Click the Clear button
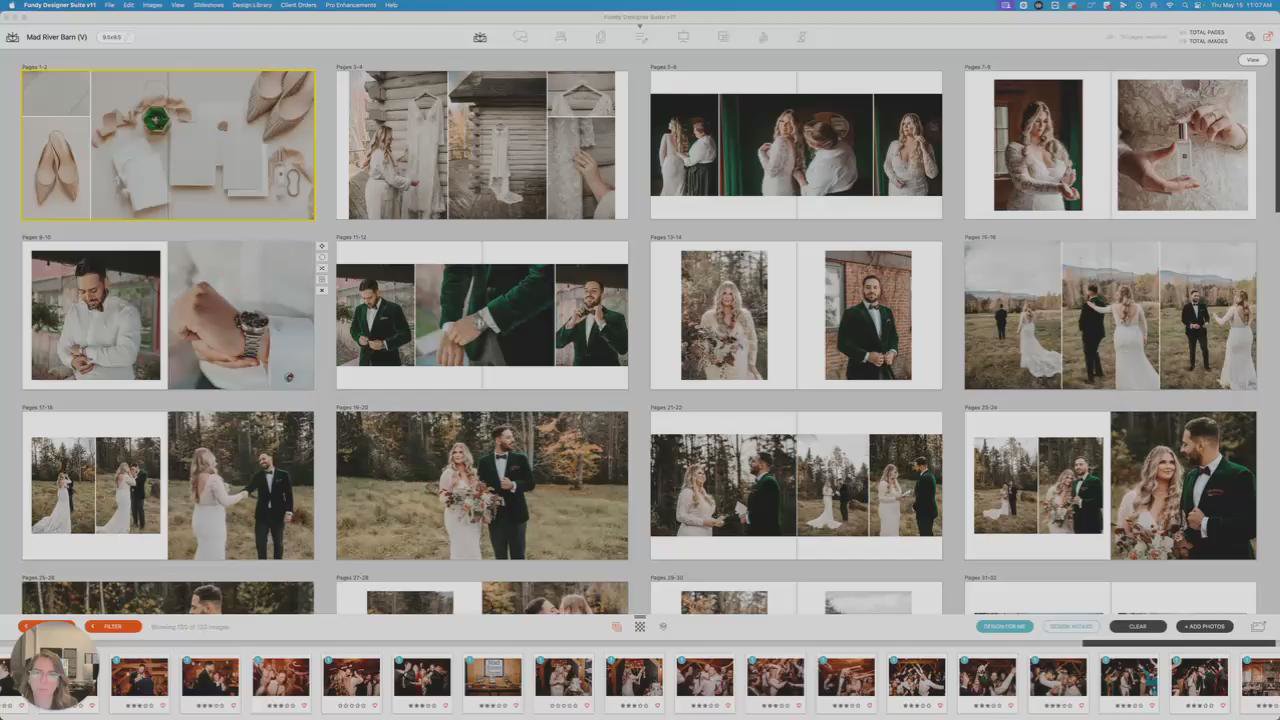Viewport: 1280px width, 720px height. (1138, 627)
